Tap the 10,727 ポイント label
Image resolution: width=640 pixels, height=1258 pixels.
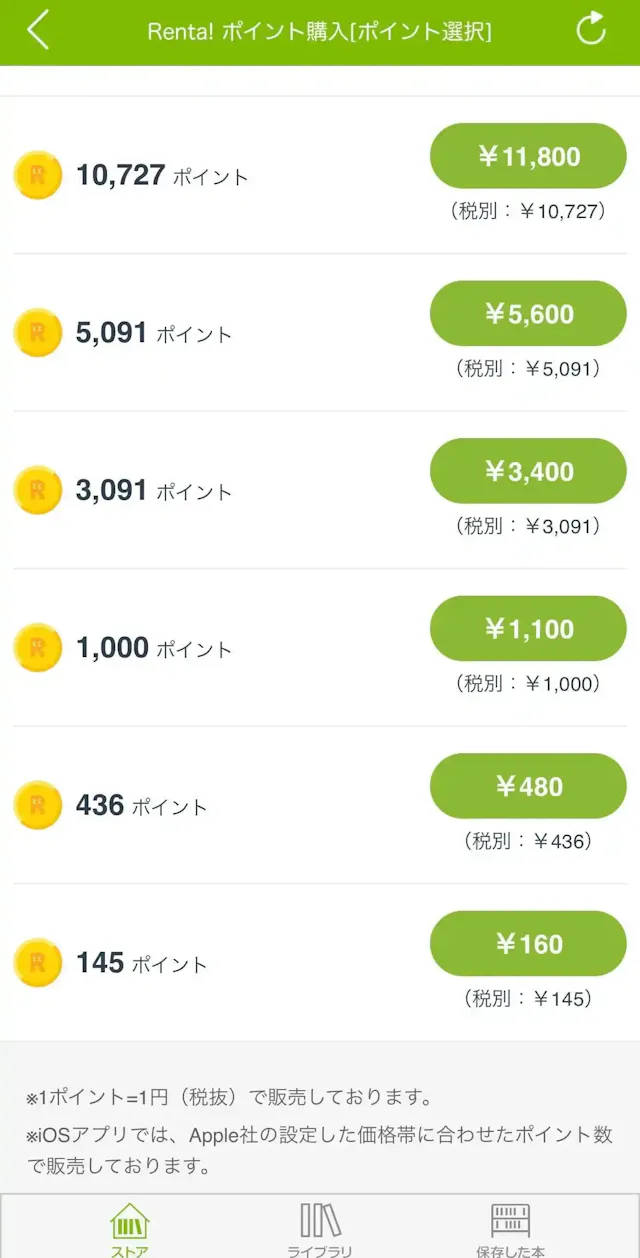(162, 176)
